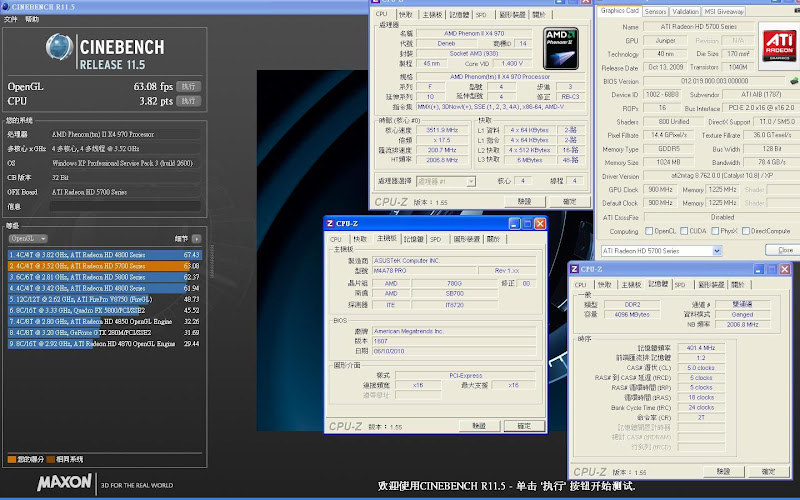Click the Close button in GPU-Z
Screen dimensions: 800x500
pyautogui.click(x=785, y=250)
